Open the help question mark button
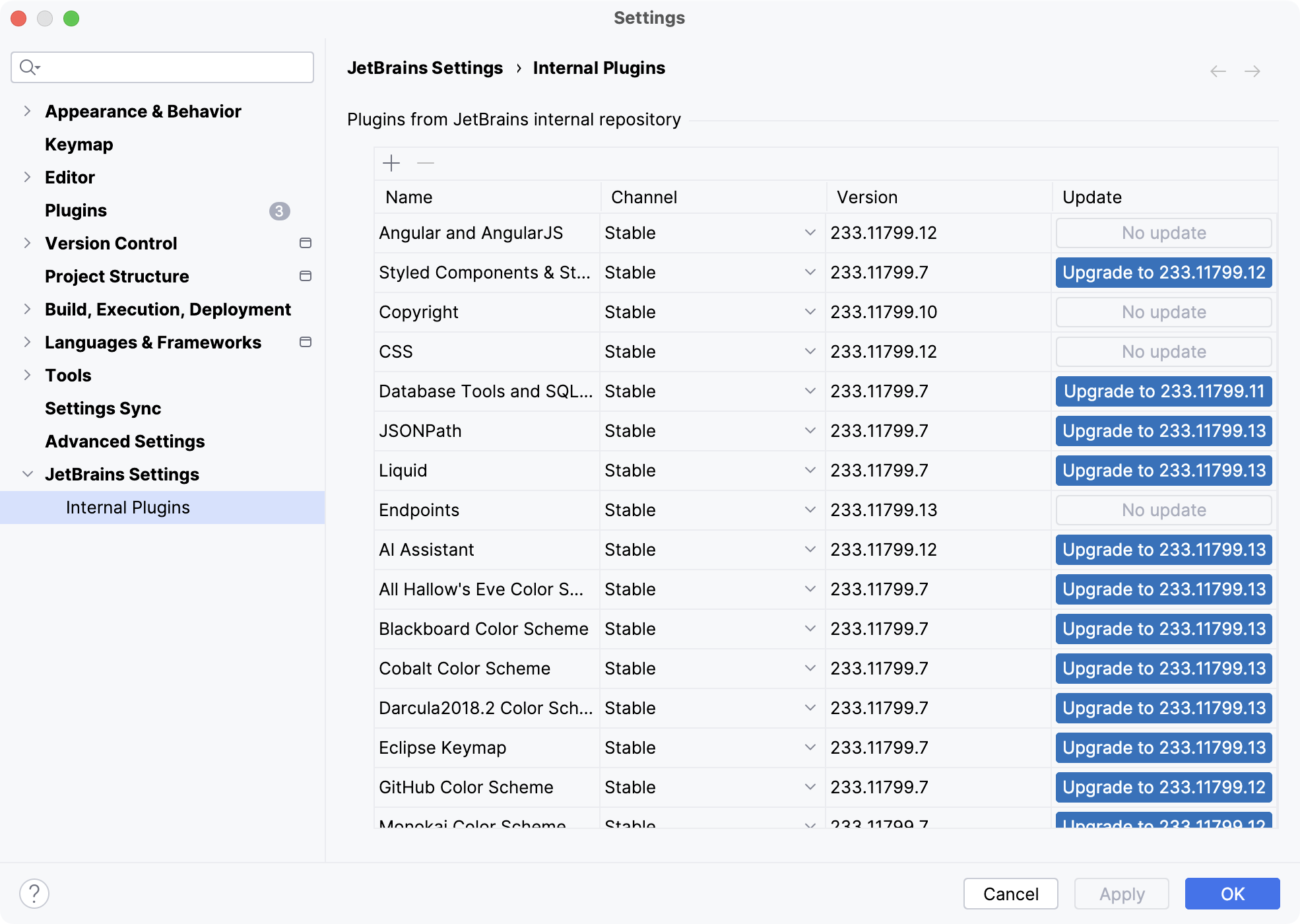Image resolution: width=1300 pixels, height=924 pixels. click(34, 894)
